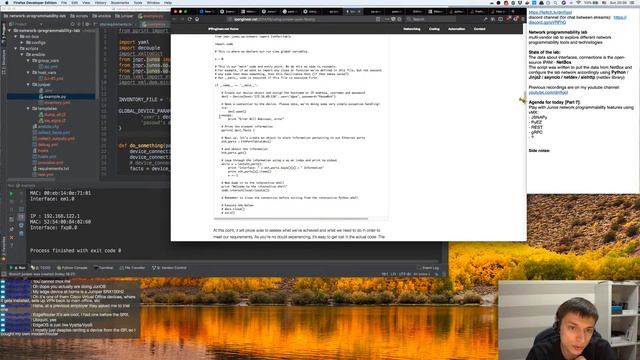Open the Tools menu in menu bar
The width and height of the screenshot is (640, 360).
[x=138, y=2]
